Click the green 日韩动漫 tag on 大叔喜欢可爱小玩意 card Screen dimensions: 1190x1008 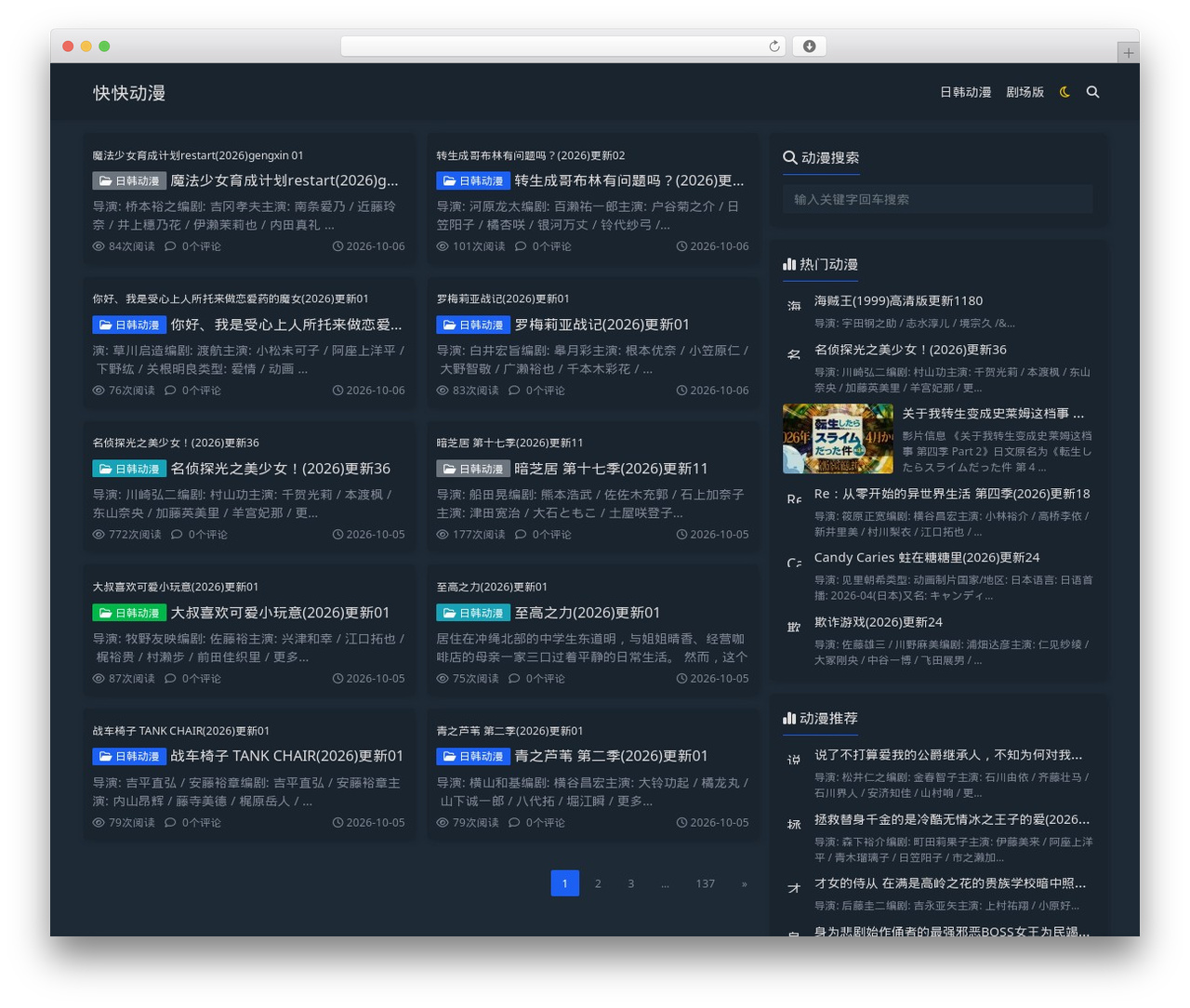pos(129,613)
